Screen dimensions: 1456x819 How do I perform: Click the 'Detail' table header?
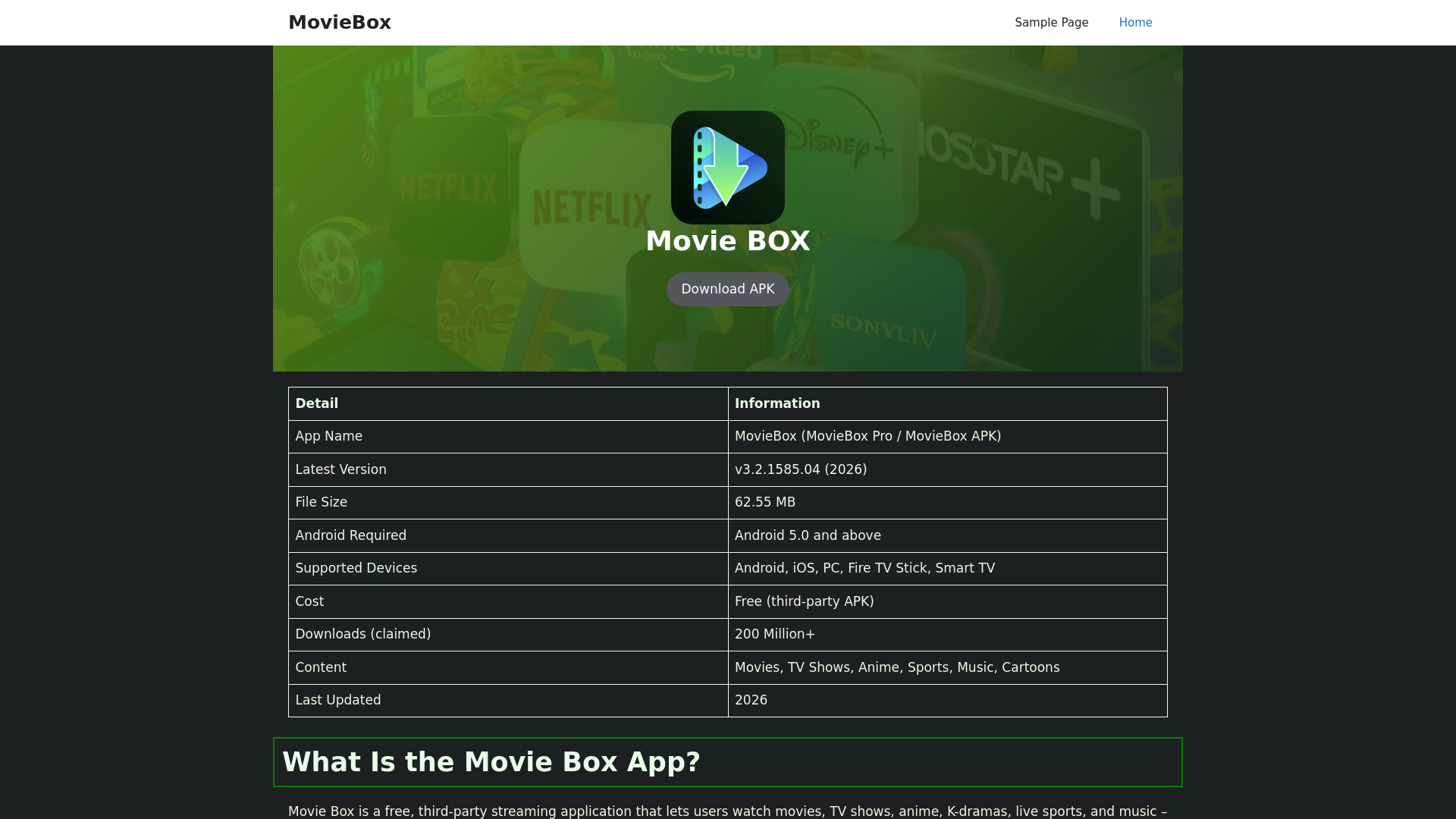click(508, 403)
